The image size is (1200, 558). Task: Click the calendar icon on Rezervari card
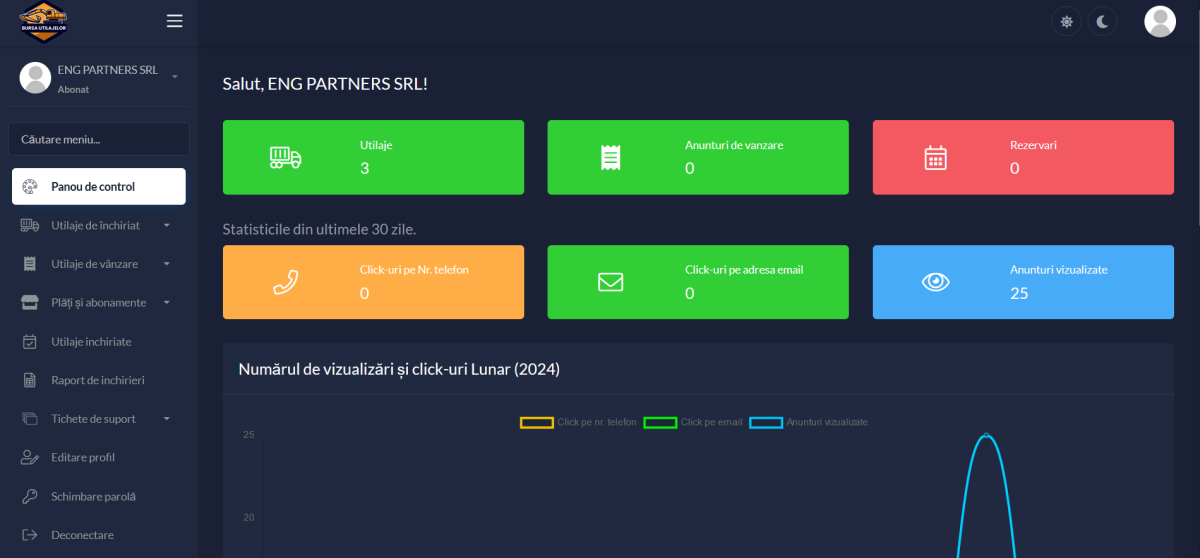935,157
